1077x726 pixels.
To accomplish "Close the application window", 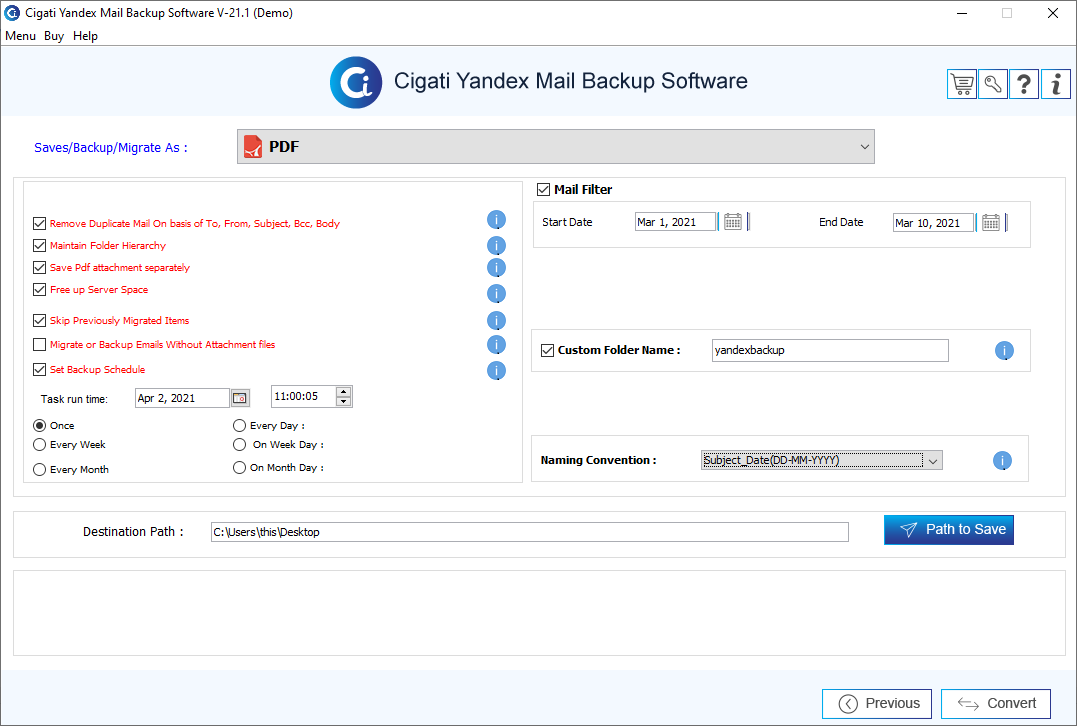I will click(x=1052, y=13).
